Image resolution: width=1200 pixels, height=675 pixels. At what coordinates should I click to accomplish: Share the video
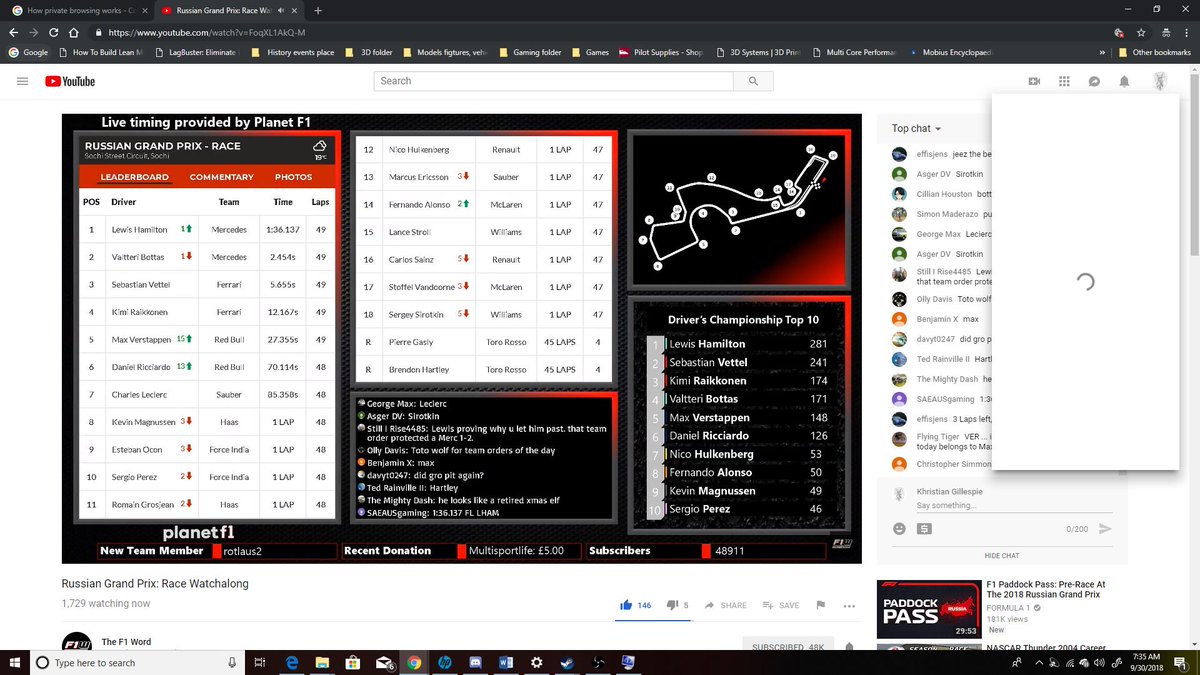click(x=726, y=605)
